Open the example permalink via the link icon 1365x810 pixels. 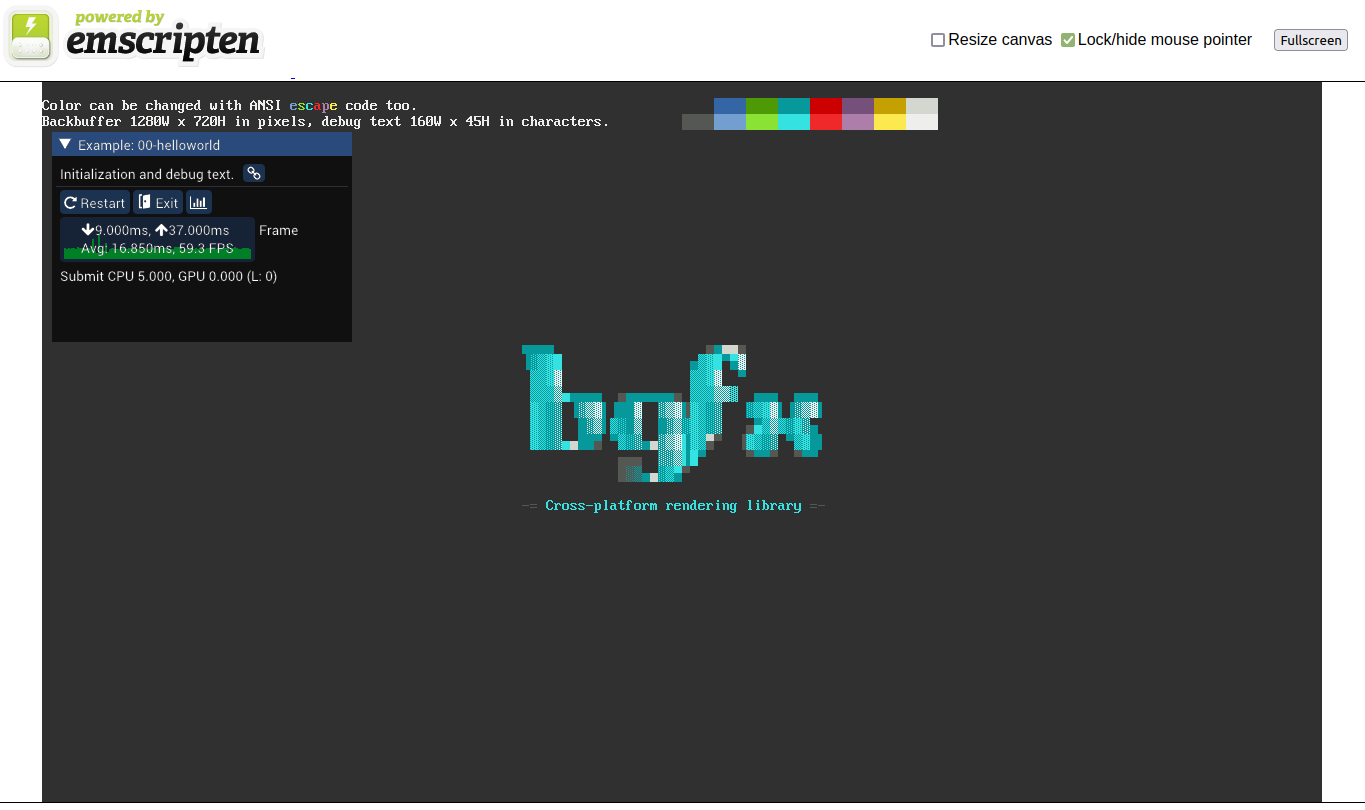pyautogui.click(x=253, y=173)
